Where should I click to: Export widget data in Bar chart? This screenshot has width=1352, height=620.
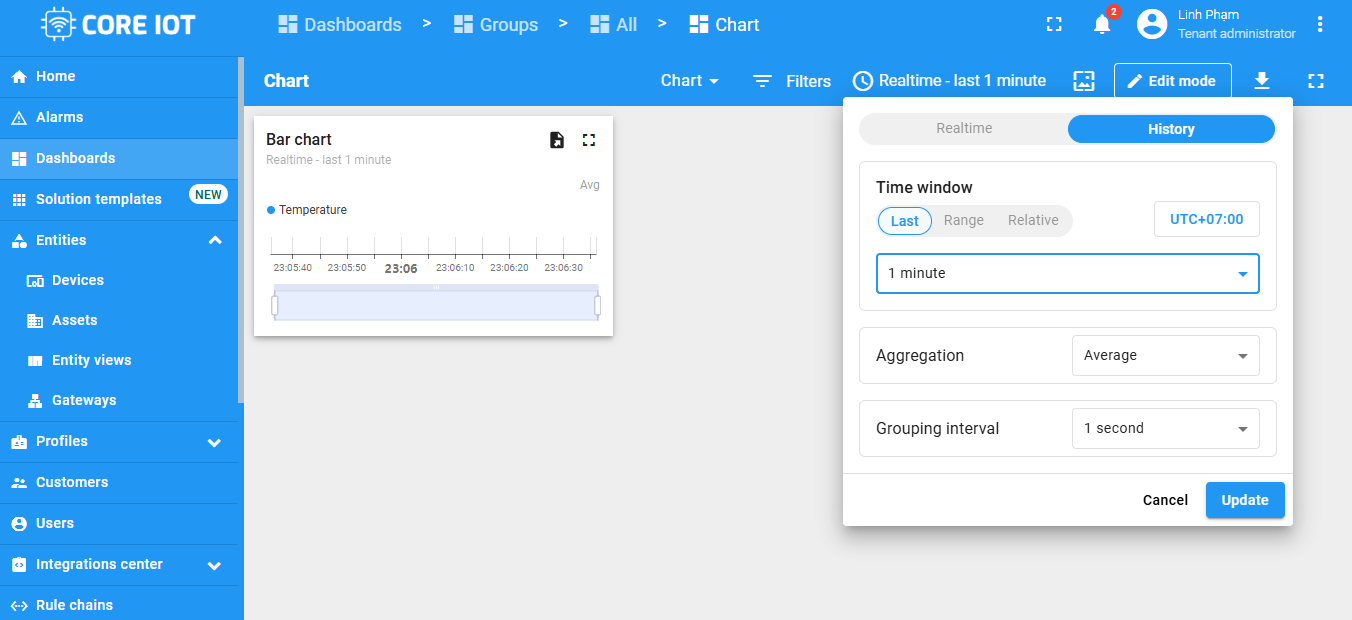(x=557, y=140)
